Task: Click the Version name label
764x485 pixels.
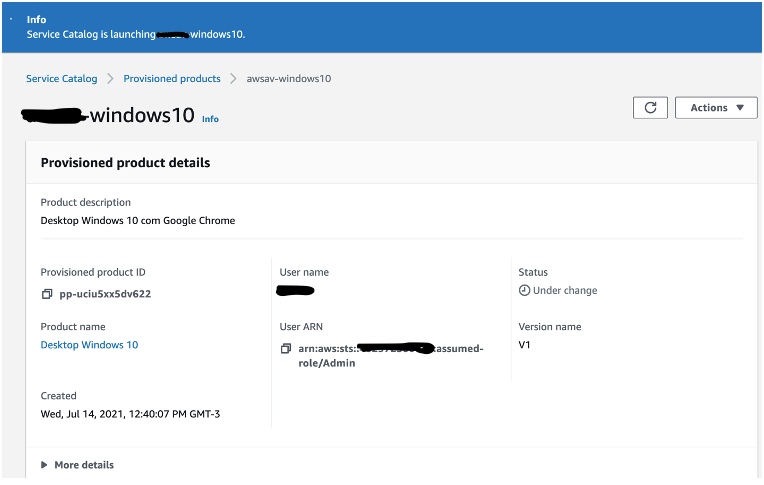Action: 550,327
